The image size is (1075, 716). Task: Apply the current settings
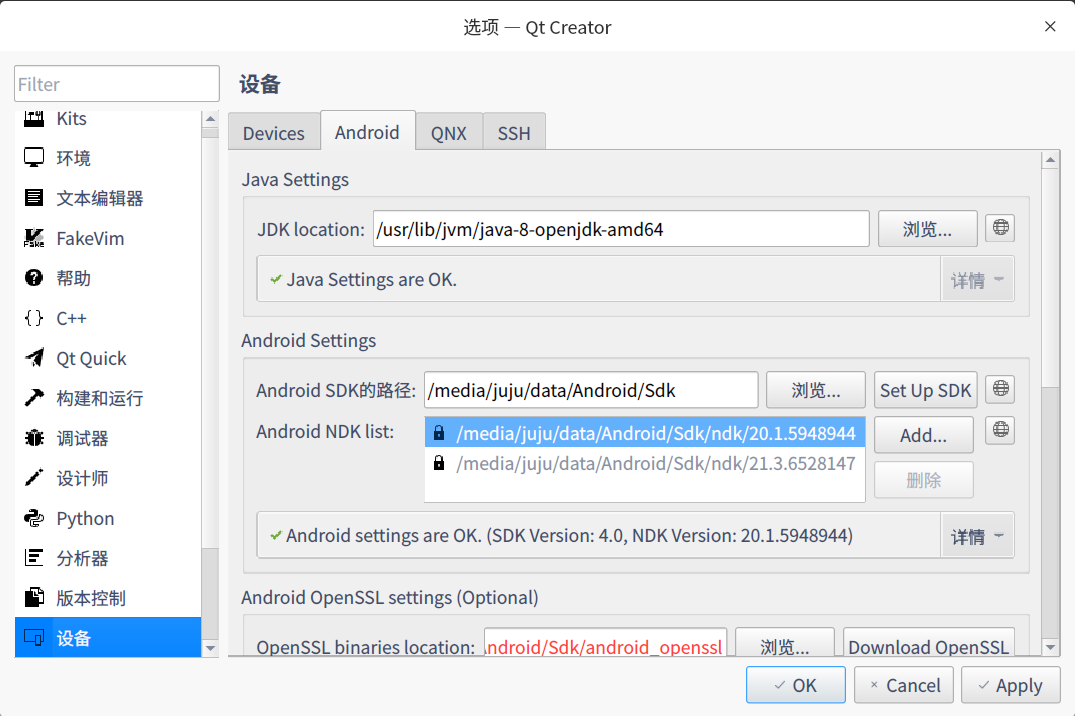click(x=1011, y=684)
